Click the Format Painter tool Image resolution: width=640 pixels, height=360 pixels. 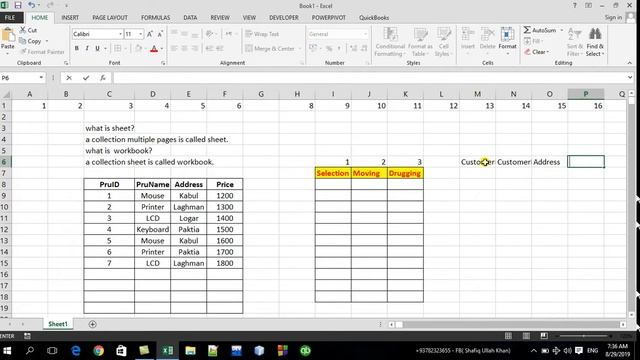point(42,52)
